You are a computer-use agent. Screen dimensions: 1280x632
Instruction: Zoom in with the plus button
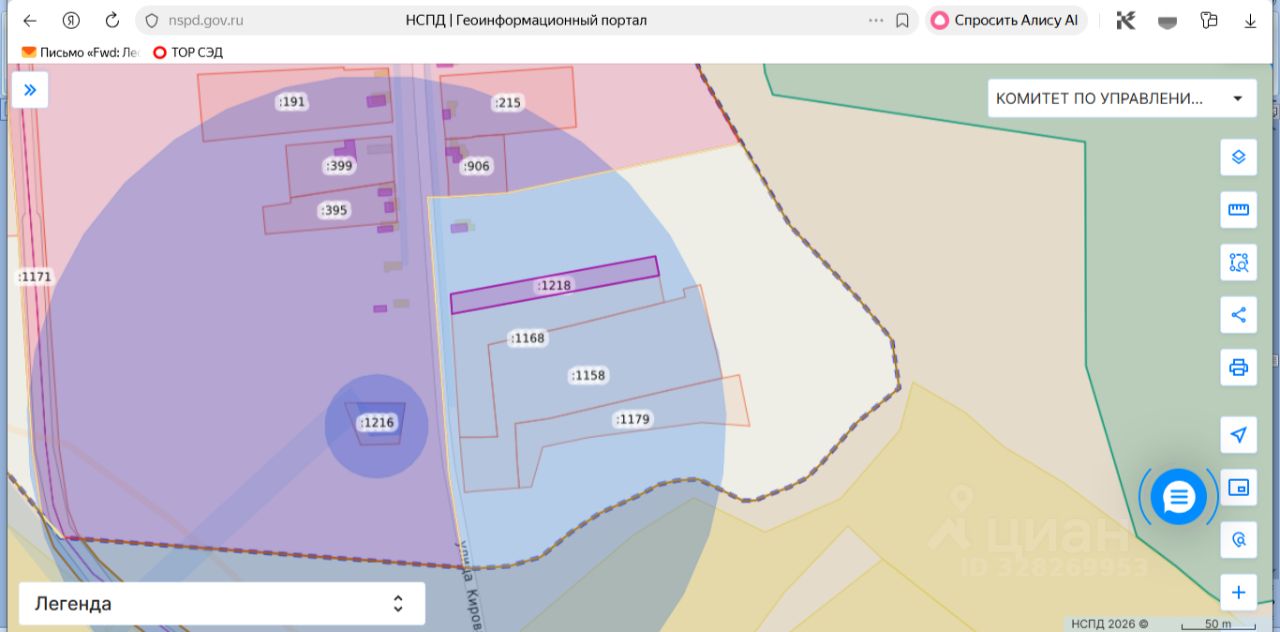[1238, 592]
